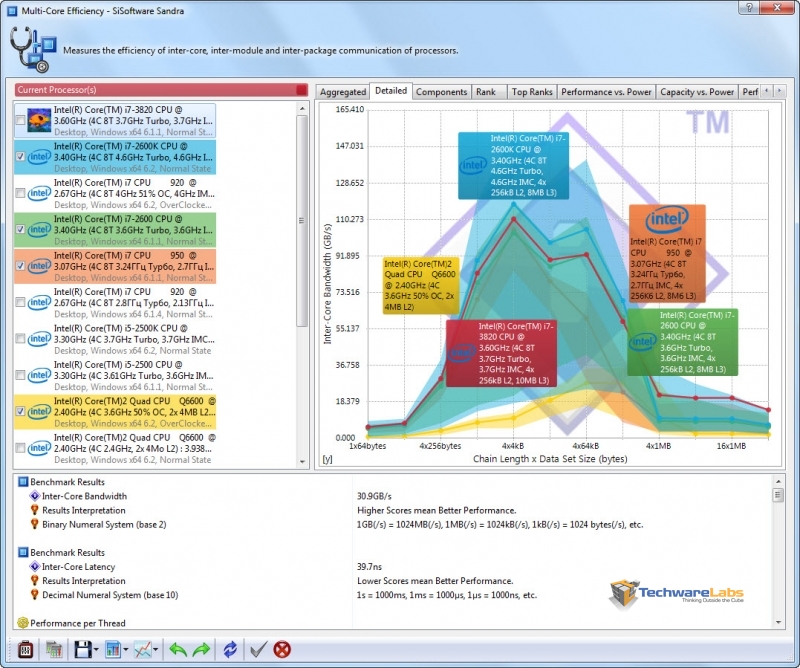Switch to the Aggregated tab
This screenshot has width=800, height=668.
(343, 92)
